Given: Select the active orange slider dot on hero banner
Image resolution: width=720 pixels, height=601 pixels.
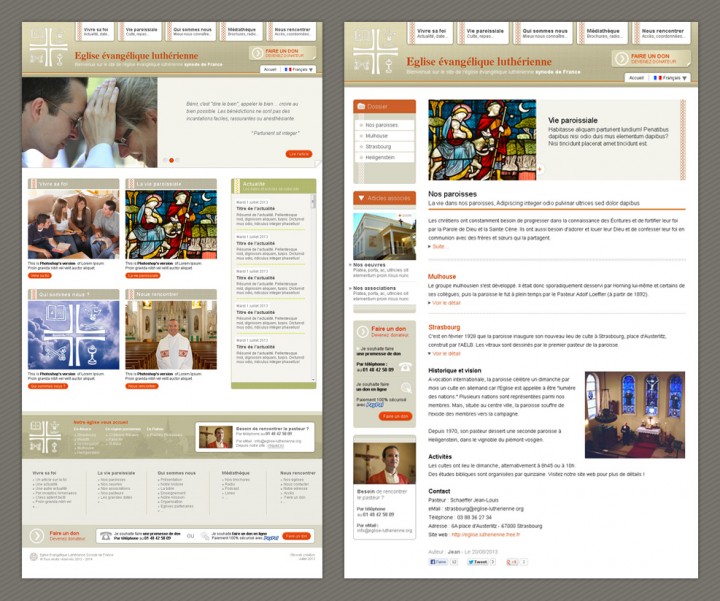Looking at the screenshot, I should 171,160.
